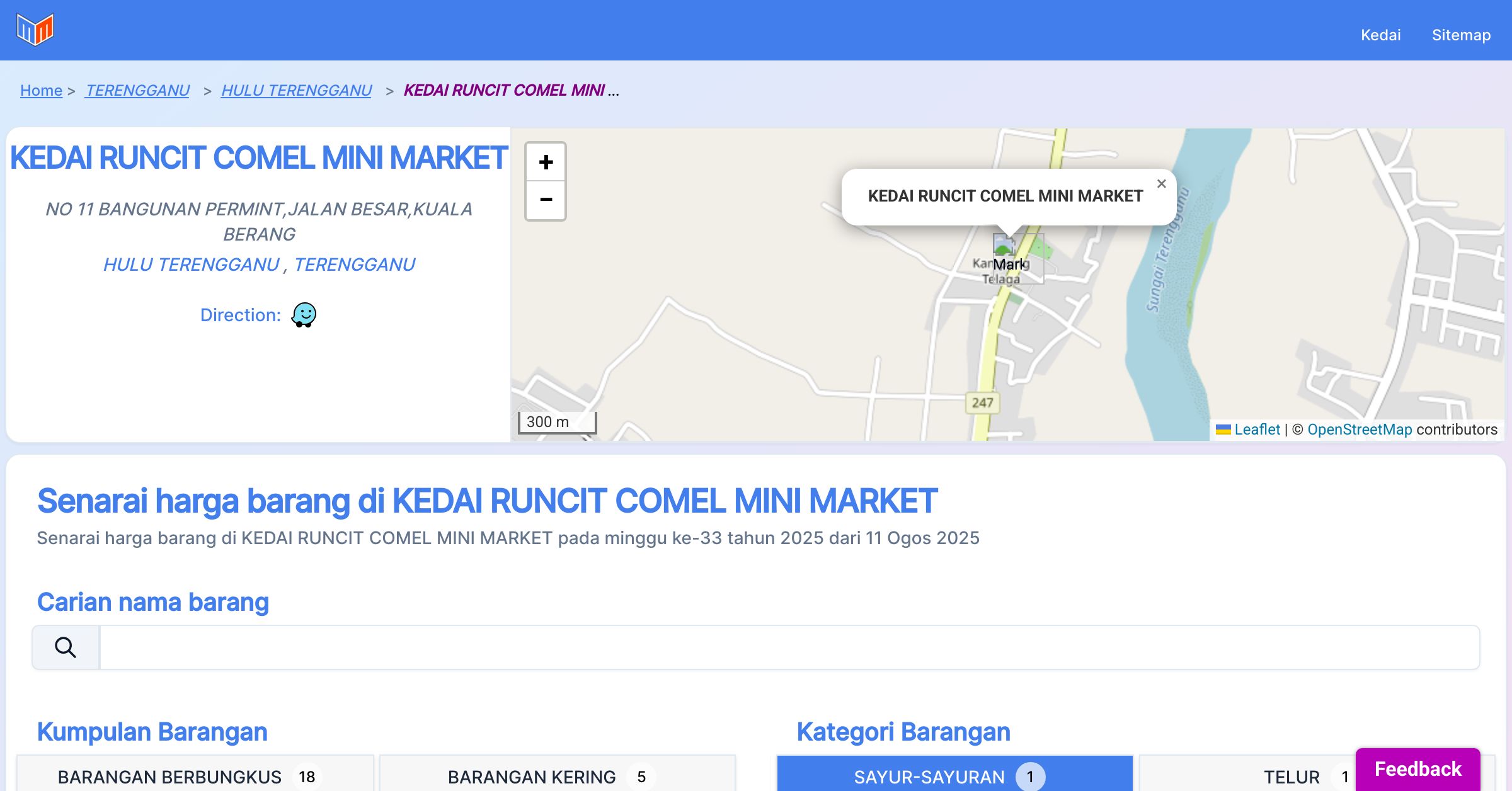Image resolution: width=1512 pixels, height=791 pixels.
Task: Close the map popup
Action: (x=1161, y=184)
